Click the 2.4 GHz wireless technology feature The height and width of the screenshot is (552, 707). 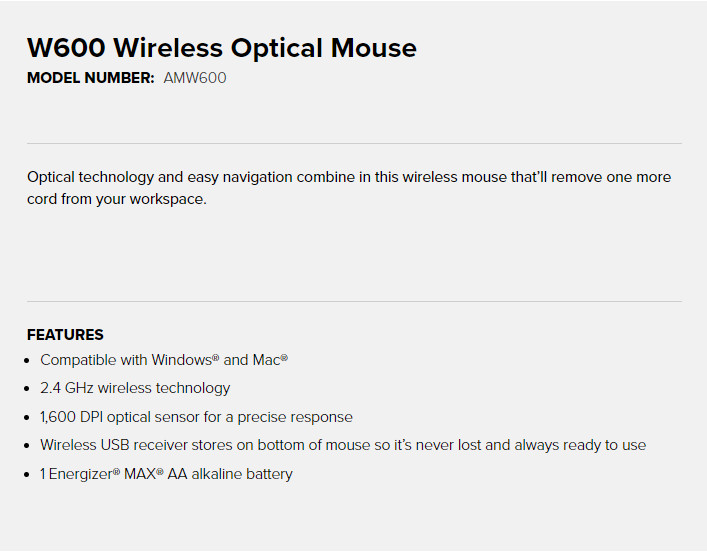pos(135,388)
